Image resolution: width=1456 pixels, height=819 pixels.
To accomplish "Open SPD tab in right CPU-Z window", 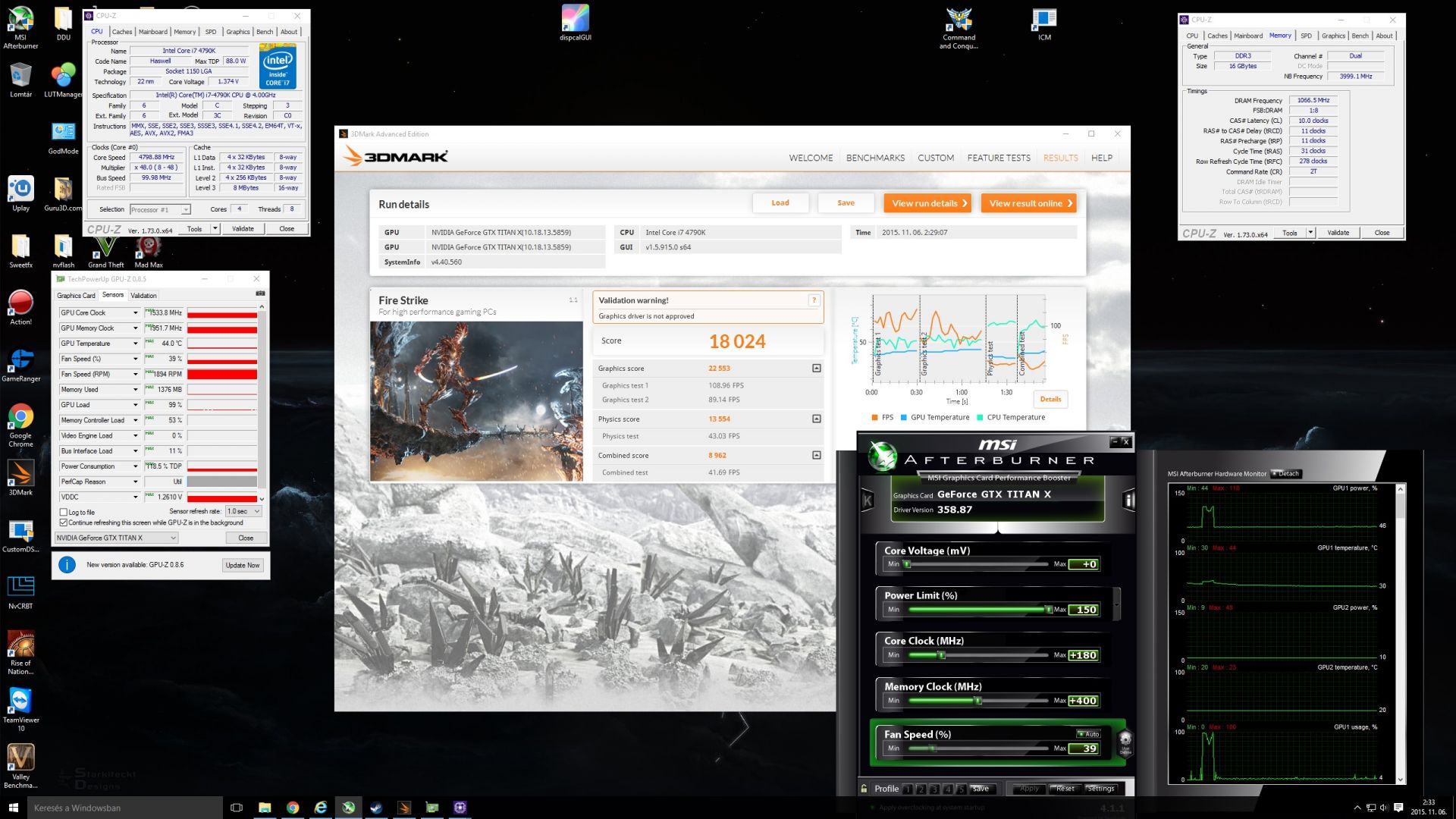I will (1306, 36).
